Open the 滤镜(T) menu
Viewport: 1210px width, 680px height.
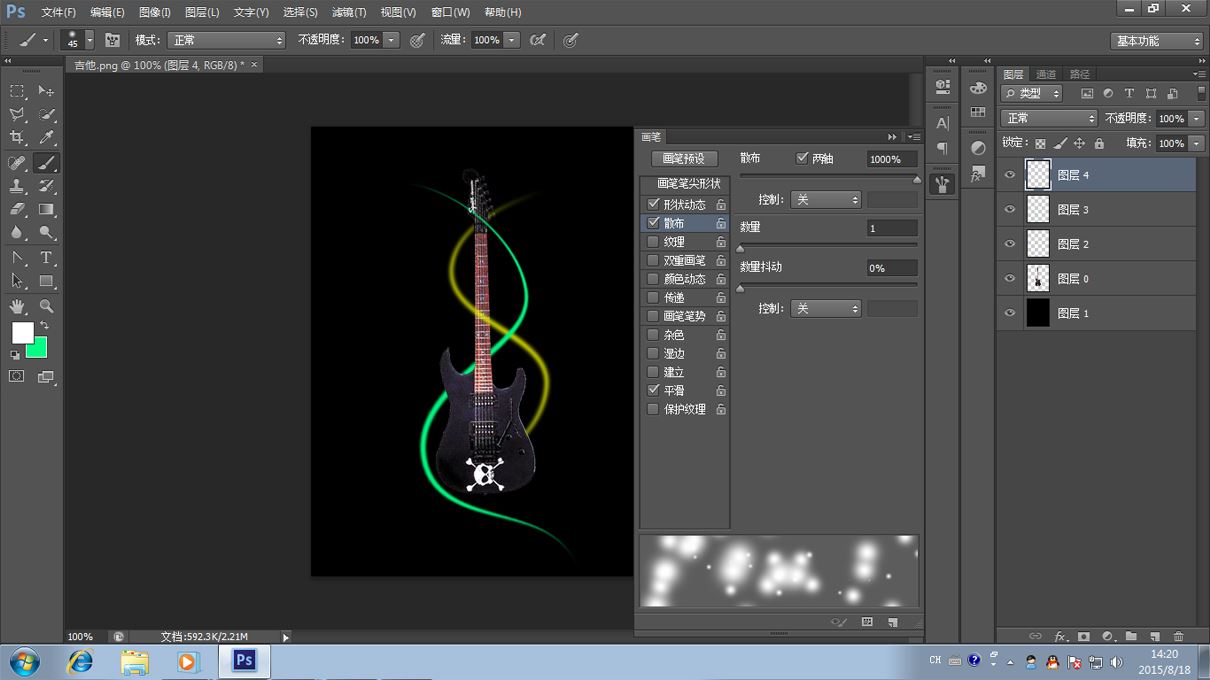click(348, 12)
